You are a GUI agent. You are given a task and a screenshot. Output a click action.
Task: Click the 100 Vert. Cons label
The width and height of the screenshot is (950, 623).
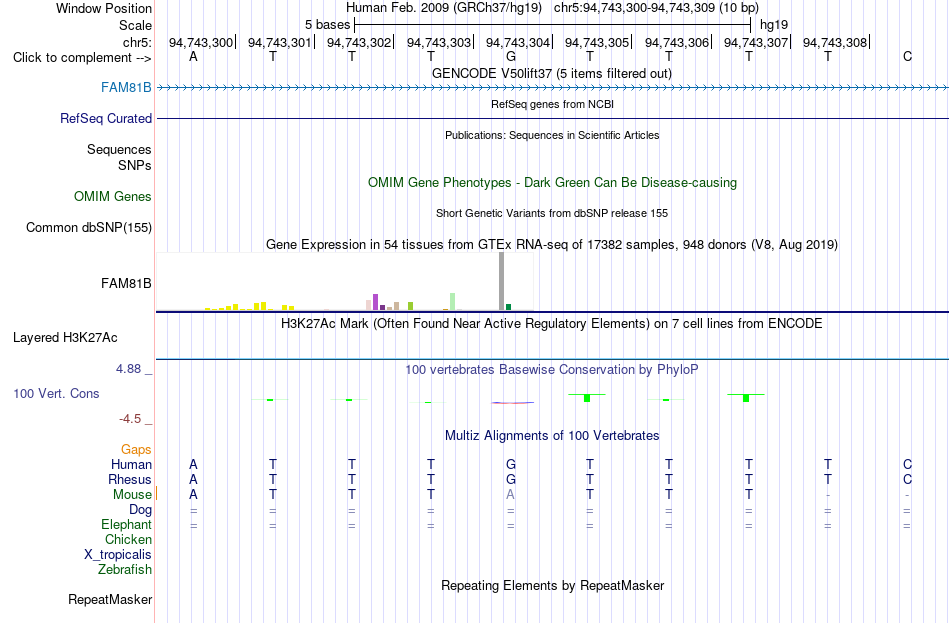coord(56,393)
